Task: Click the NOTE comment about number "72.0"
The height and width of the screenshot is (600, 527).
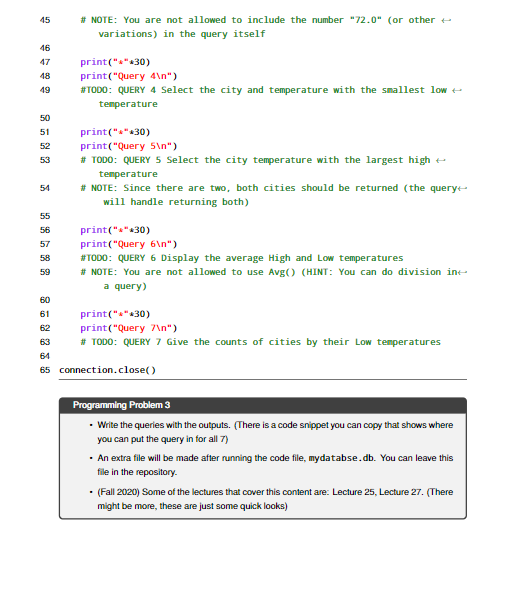Action: point(265,27)
